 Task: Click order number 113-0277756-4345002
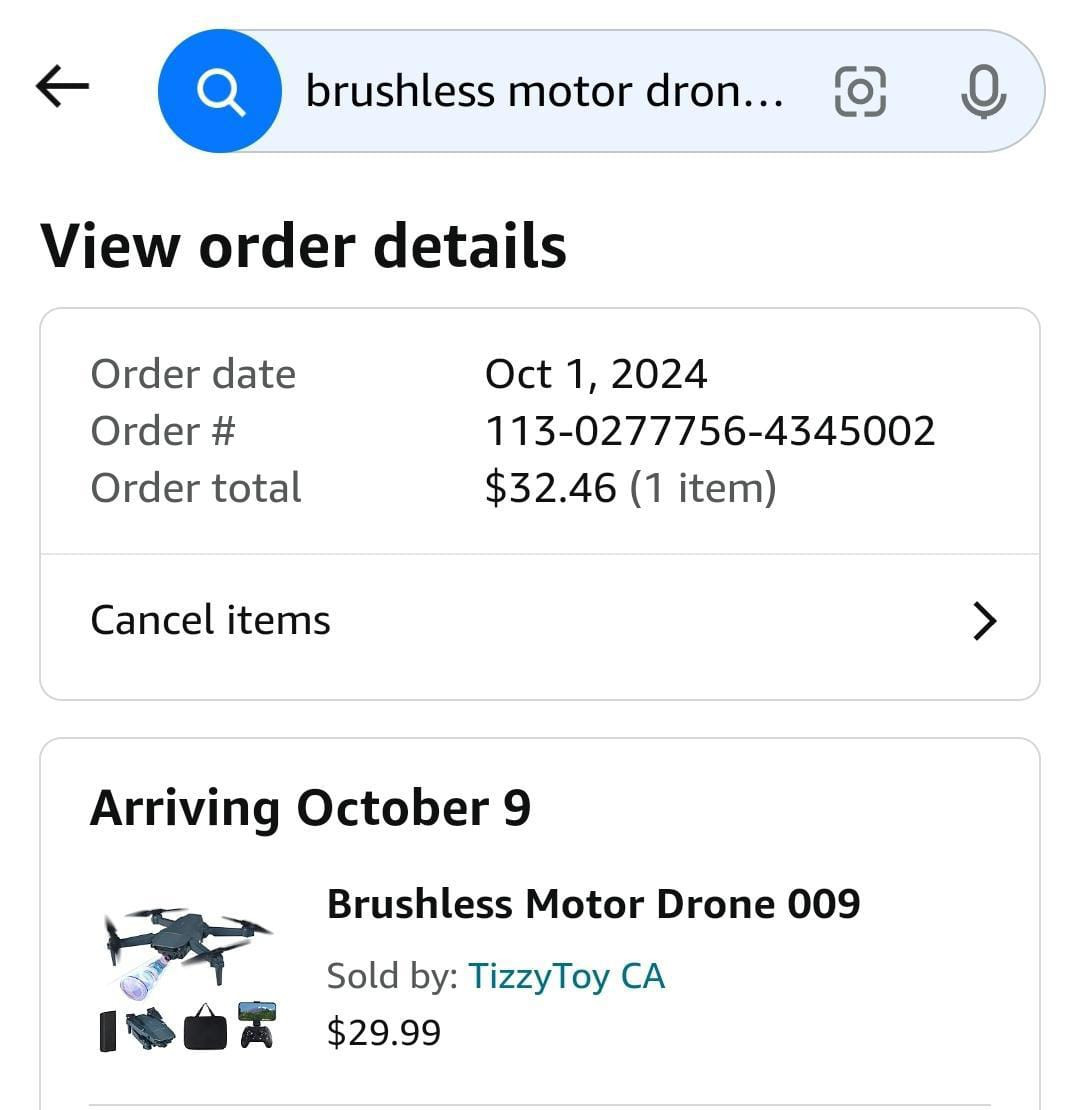click(710, 431)
